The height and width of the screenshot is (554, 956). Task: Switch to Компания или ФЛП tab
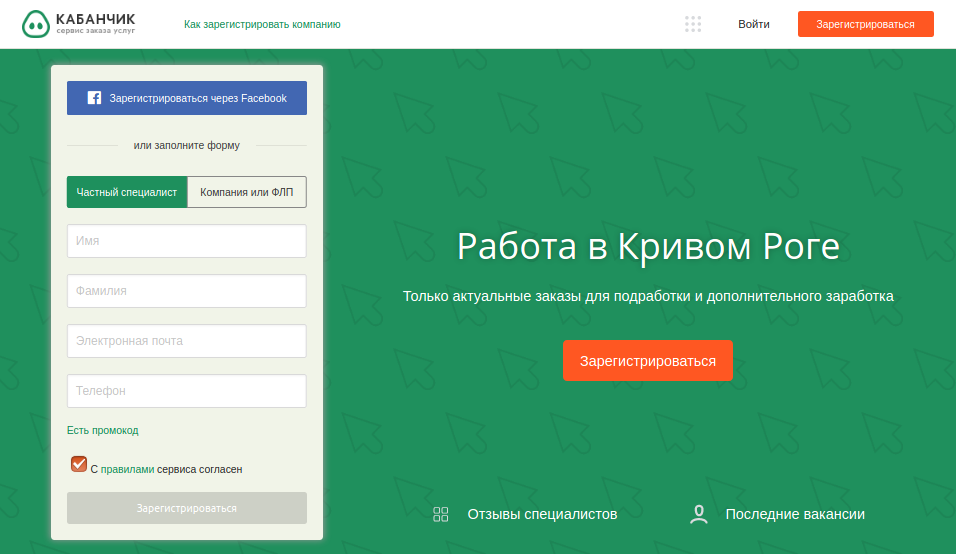tap(247, 192)
